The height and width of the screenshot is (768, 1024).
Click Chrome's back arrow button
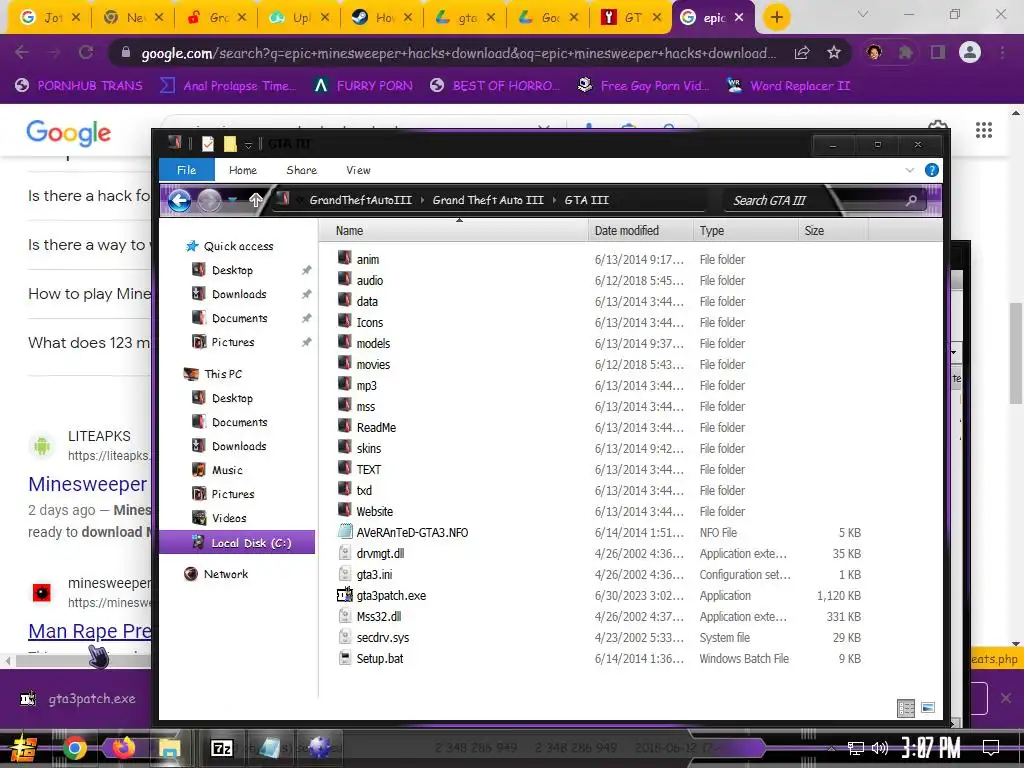pos(22,52)
